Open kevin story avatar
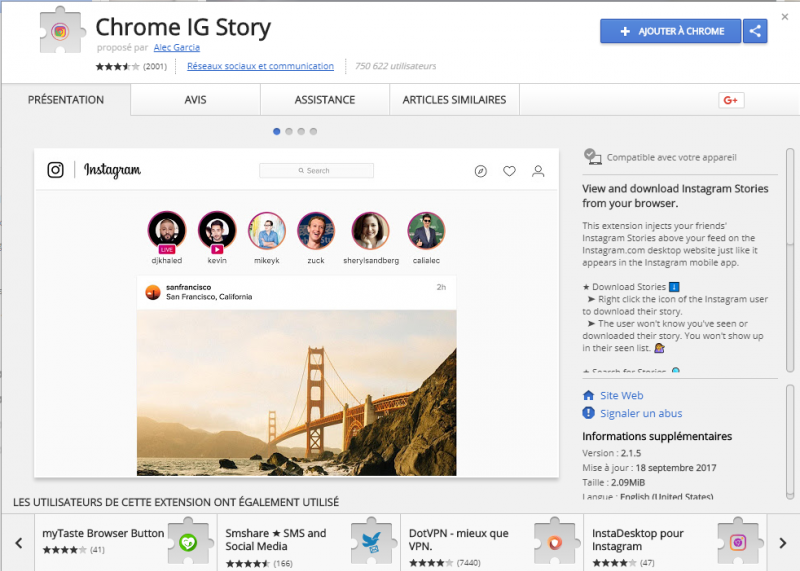The image size is (800, 571). click(x=217, y=231)
